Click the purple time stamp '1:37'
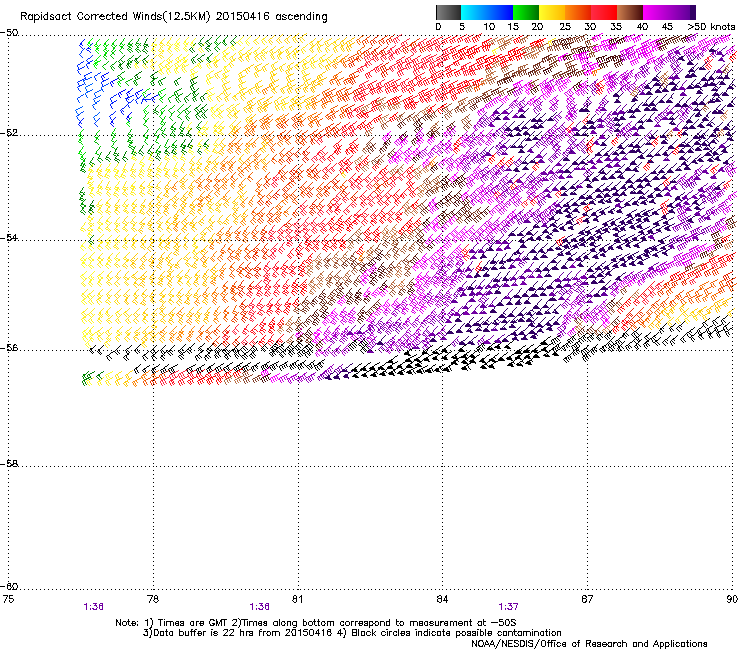740x650 pixels. coord(508,607)
